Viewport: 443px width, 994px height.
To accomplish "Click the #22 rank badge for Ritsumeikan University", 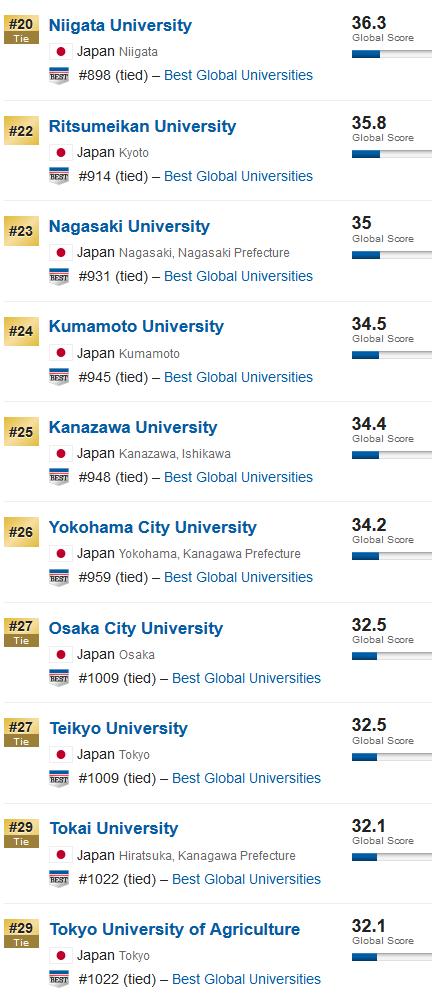I will tap(21, 131).
